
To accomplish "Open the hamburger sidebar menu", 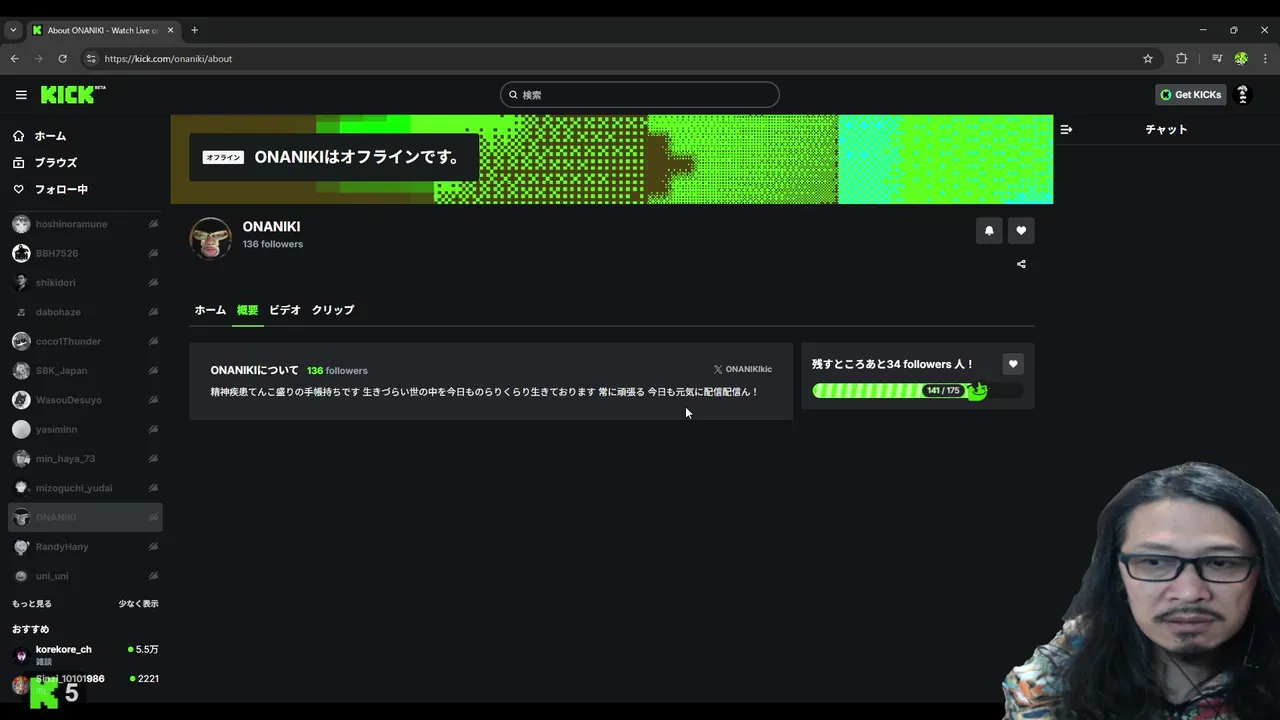I will tap(21, 95).
